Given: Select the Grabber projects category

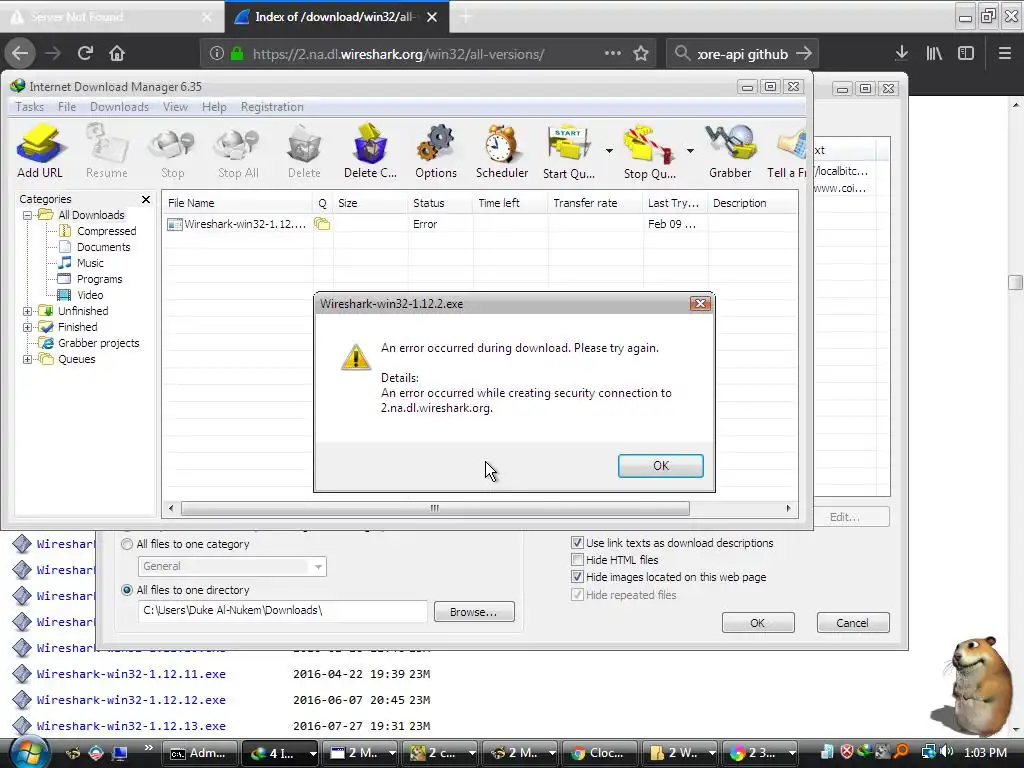Looking at the screenshot, I should point(99,343).
